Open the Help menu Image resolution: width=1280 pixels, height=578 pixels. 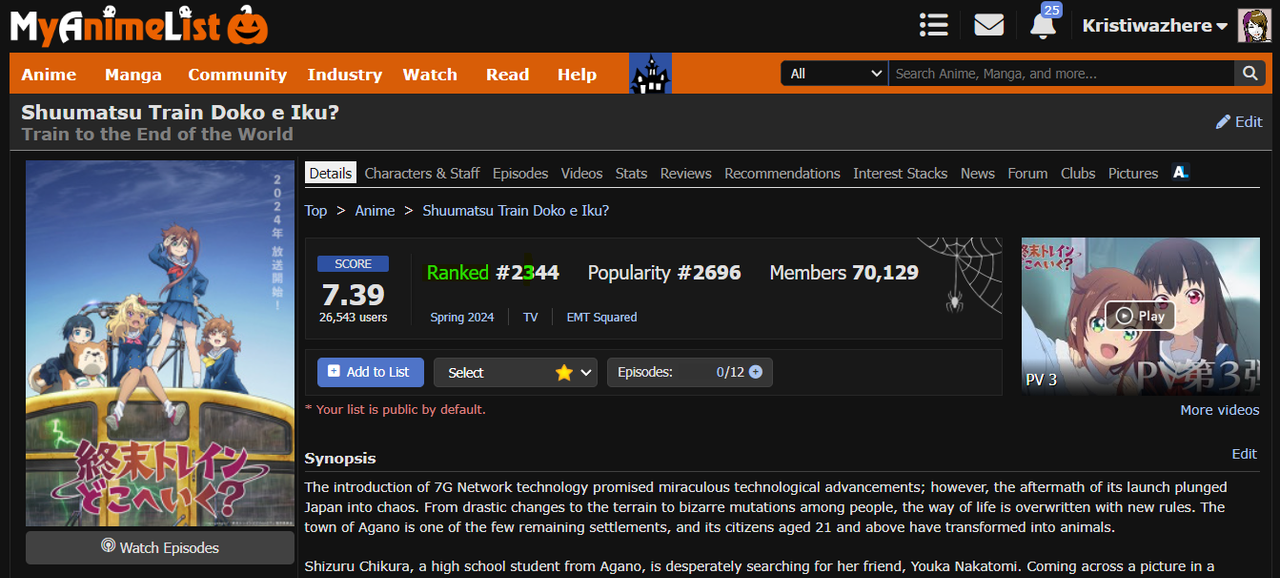577,74
